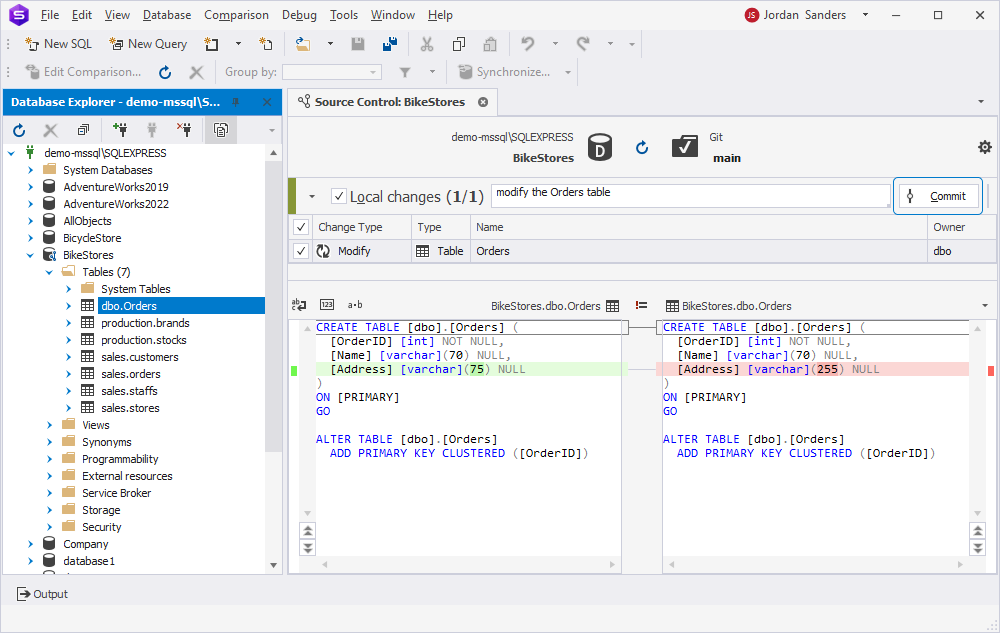Click the Undo arrow icon
The image size is (1000, 633).
click(528, 44)
